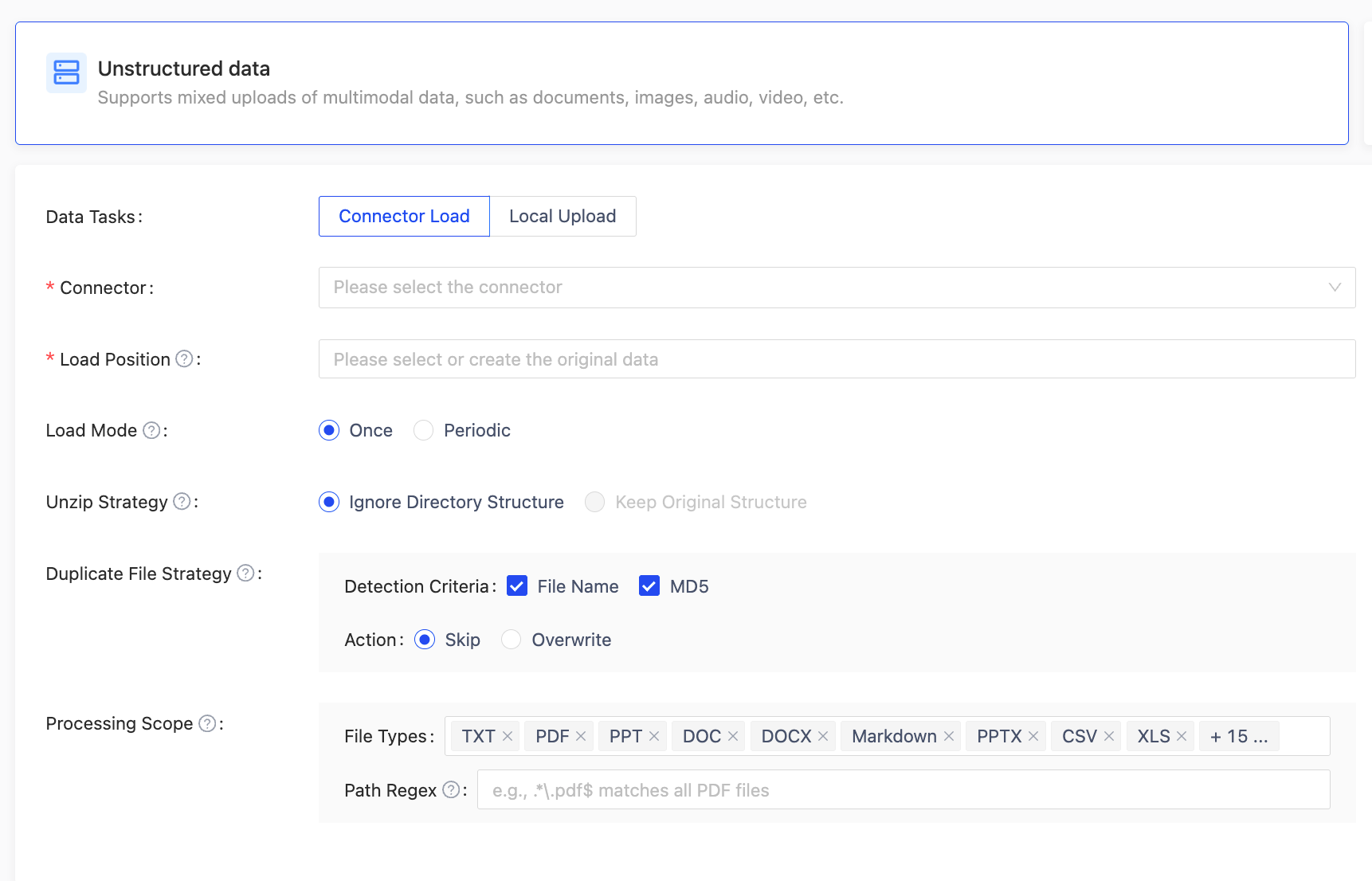
Task: Click the Path Regex help icon
Action: pos(451,790)
